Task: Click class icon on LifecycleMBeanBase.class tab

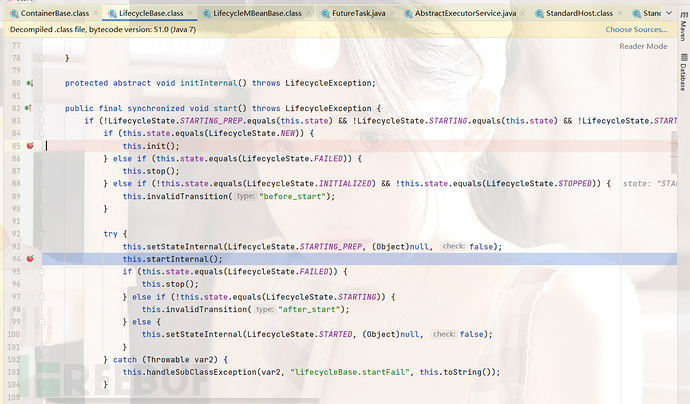Action: [206, 14]
